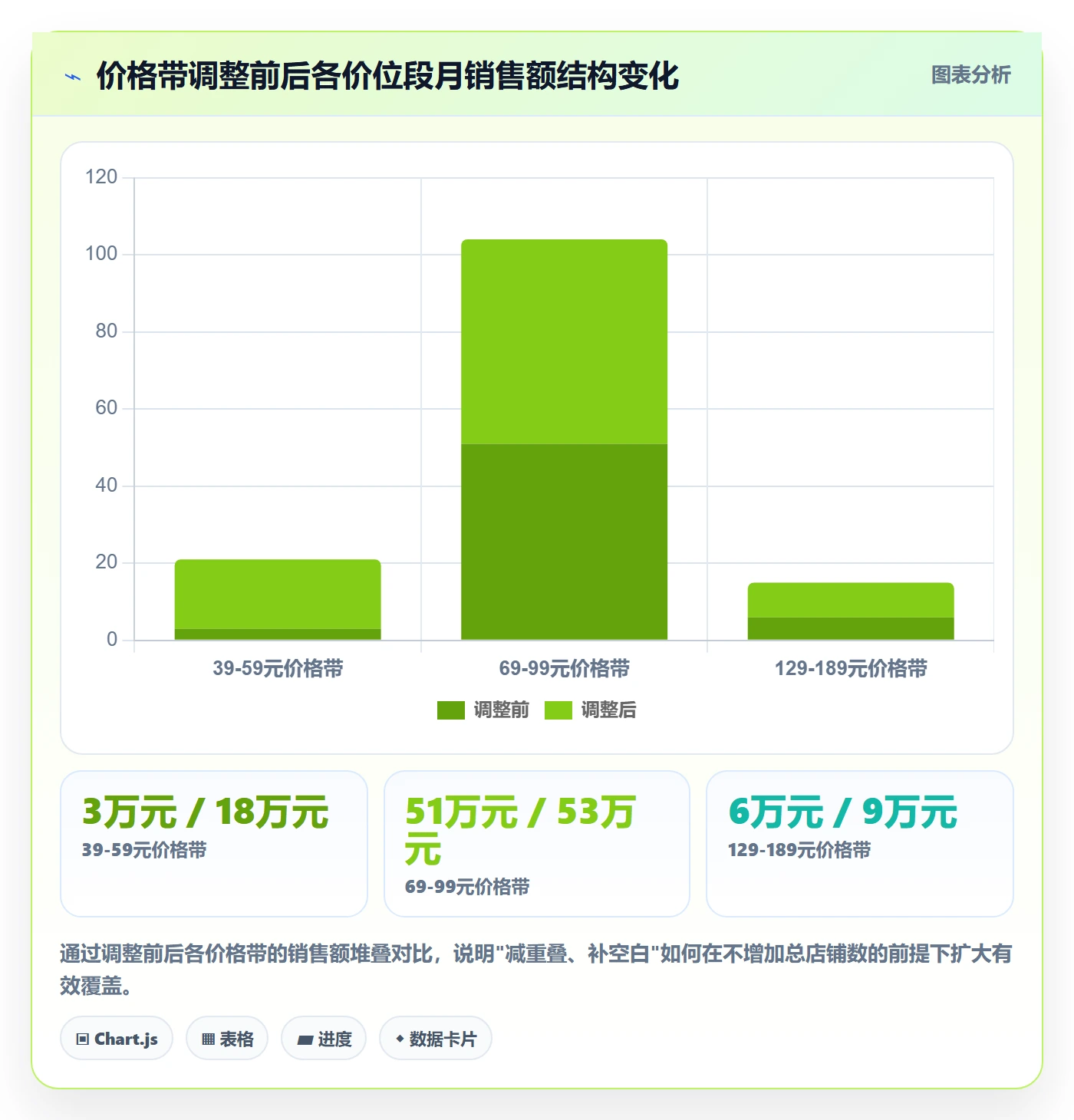Click the 129-189元价格带 caption in the stat card

click(x=799, y=850)
